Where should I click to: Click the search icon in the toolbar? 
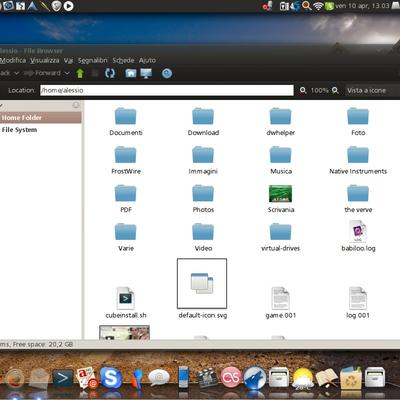click(x=167, y=73)
